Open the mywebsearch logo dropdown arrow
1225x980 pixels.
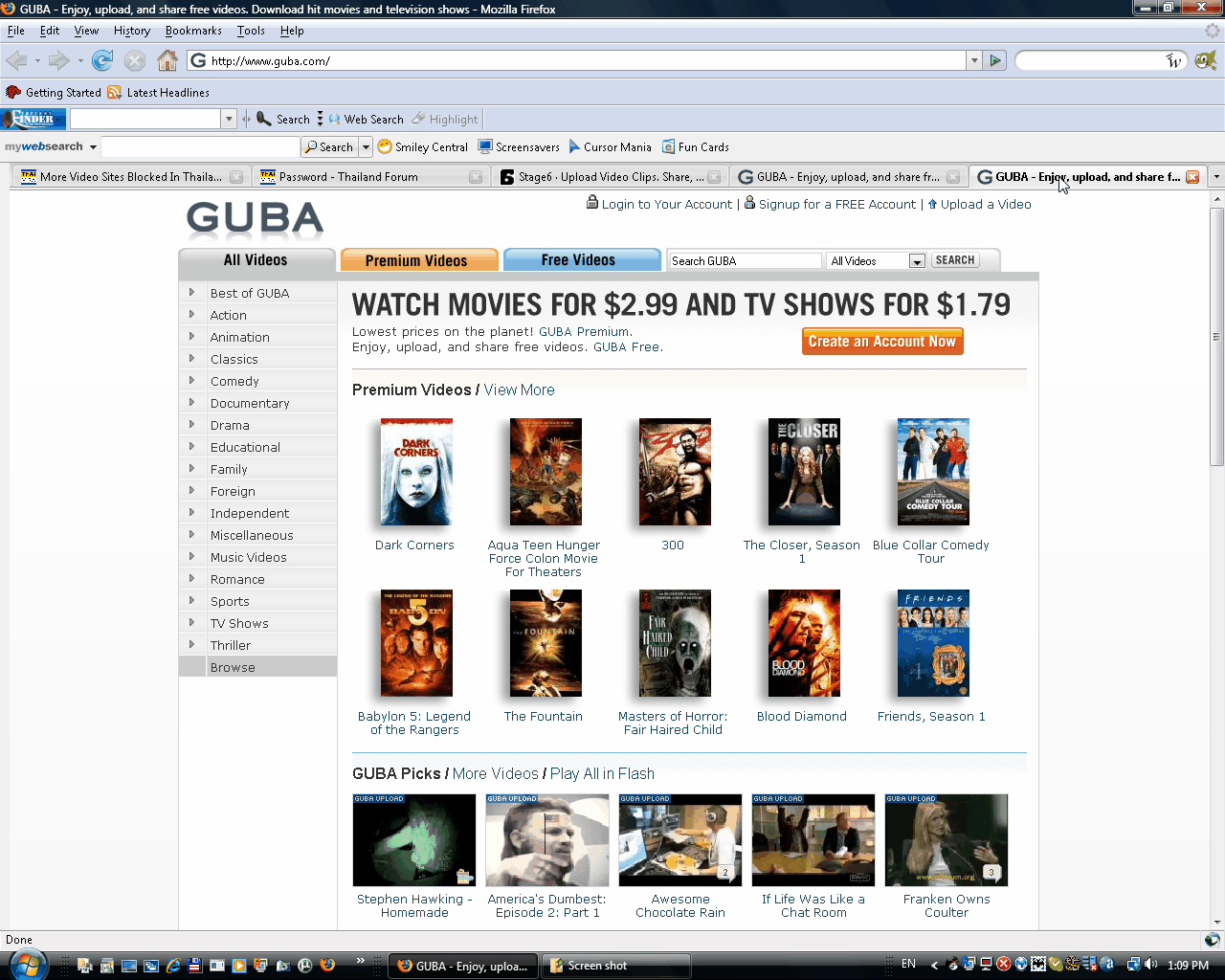click(x=93, y=146)
